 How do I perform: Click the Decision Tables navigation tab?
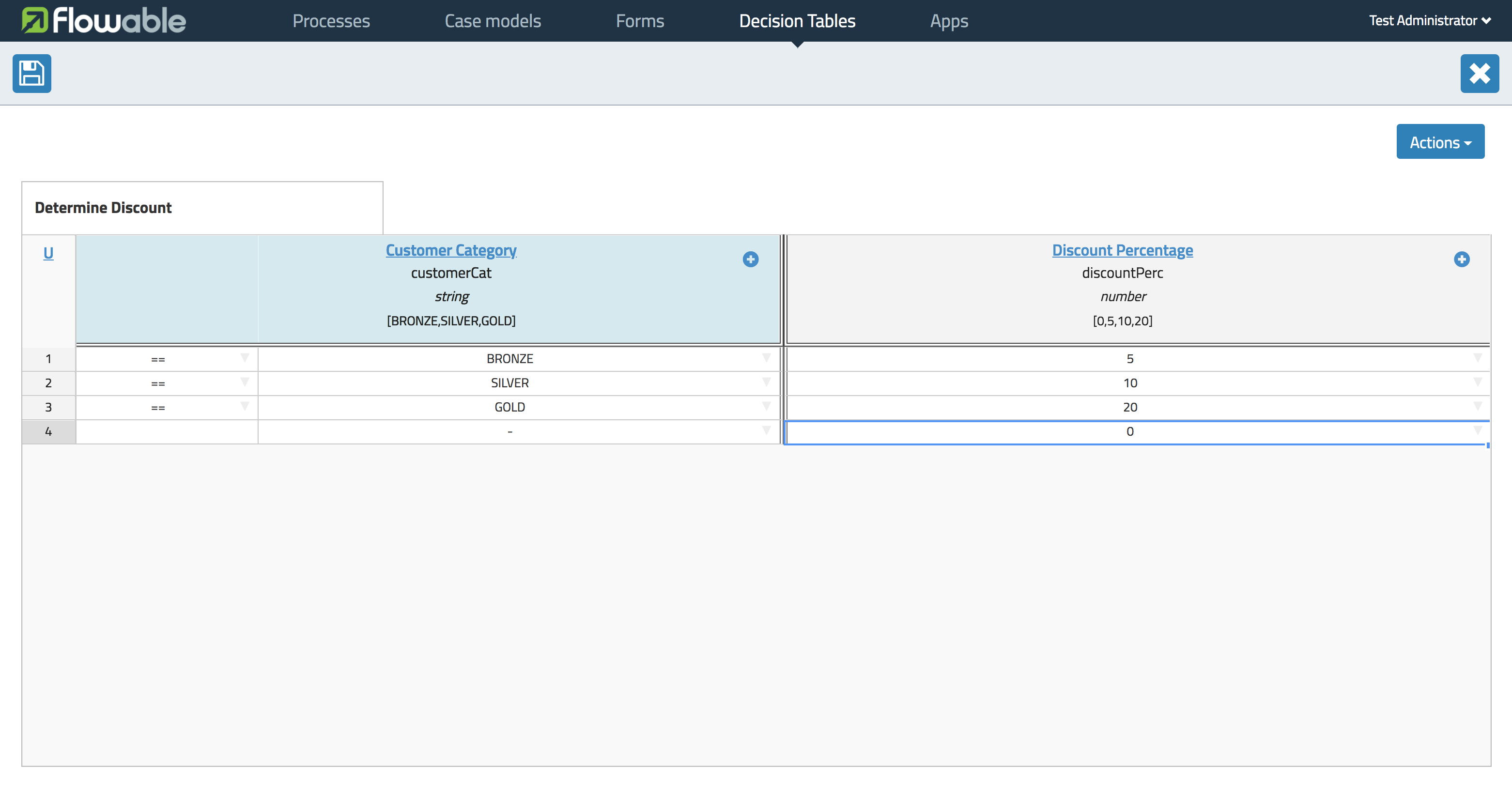pyautogui.click(x=798, y=20)
